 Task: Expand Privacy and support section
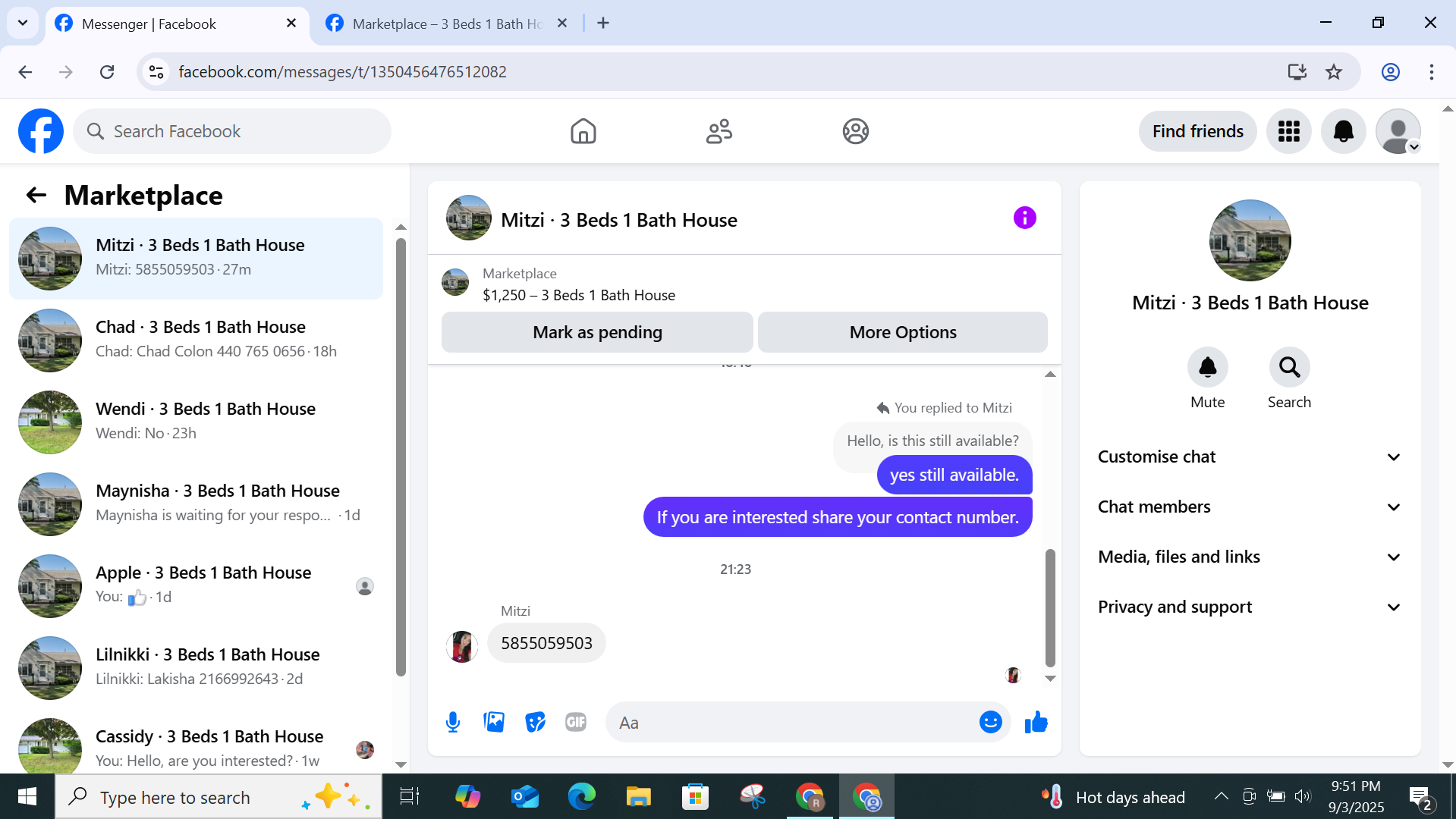click(x=1250, y=607)
